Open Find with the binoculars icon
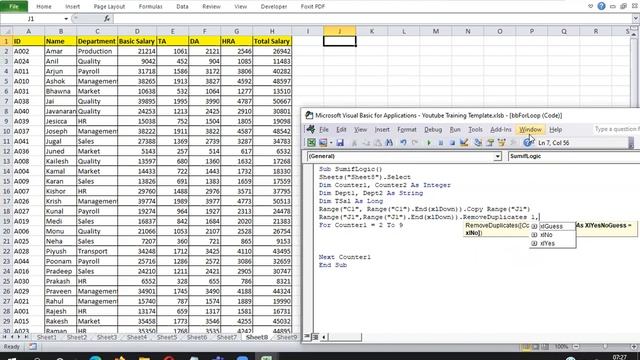The image size is (640, 360). click(389, 142)
